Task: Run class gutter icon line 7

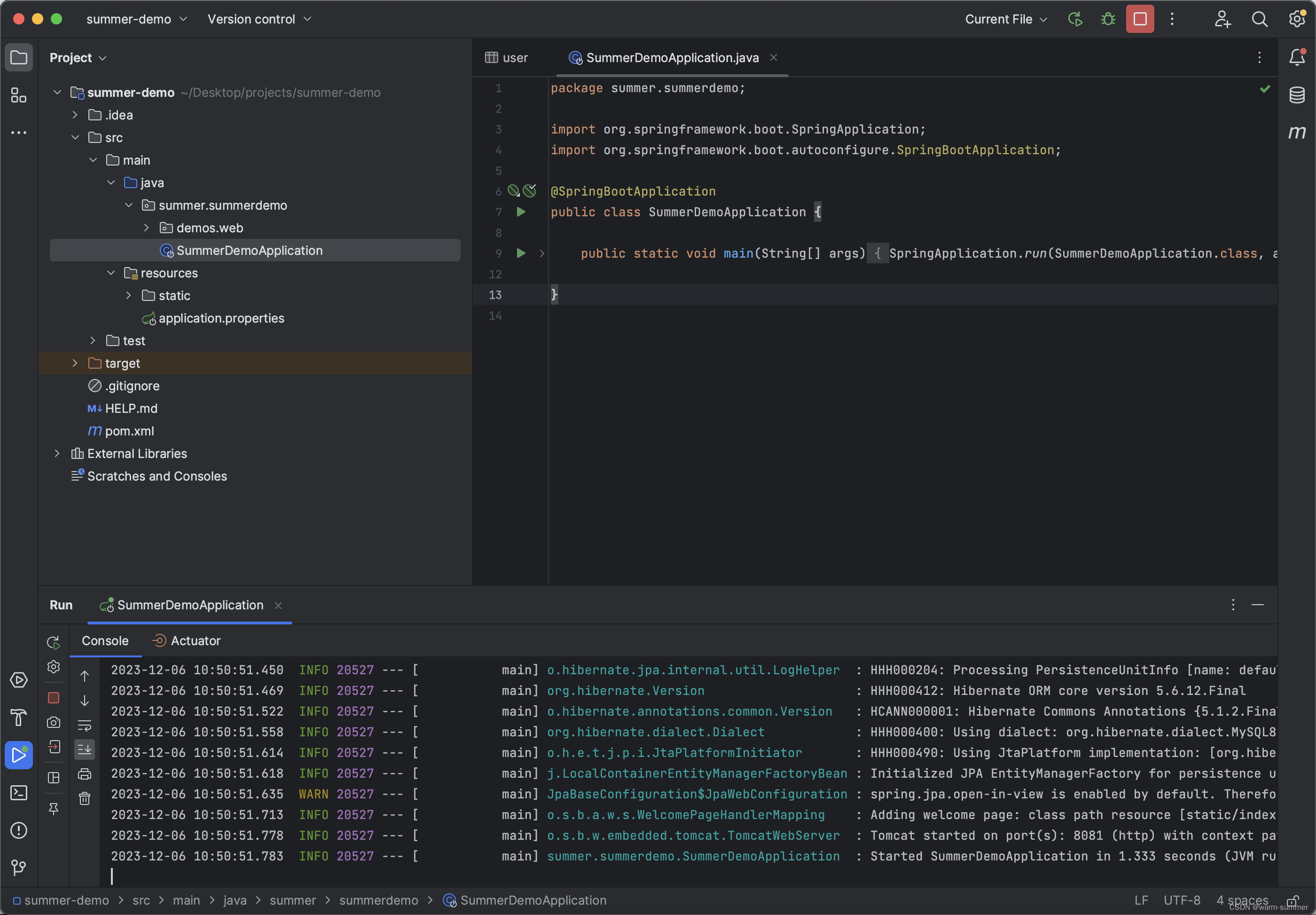Action: (x=521, y=212)
